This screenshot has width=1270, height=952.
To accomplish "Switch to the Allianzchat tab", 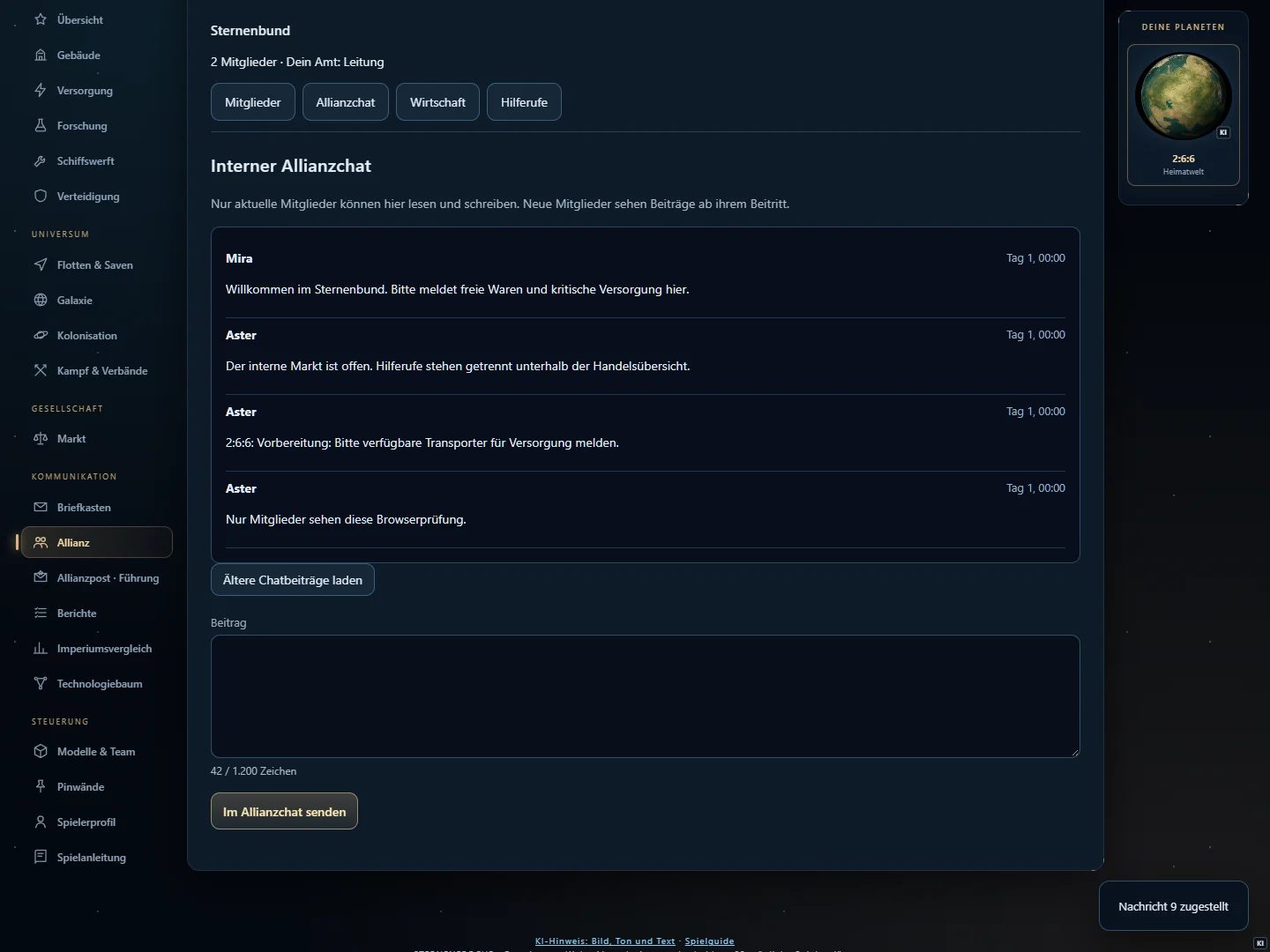I will click(x=346, y=102).
